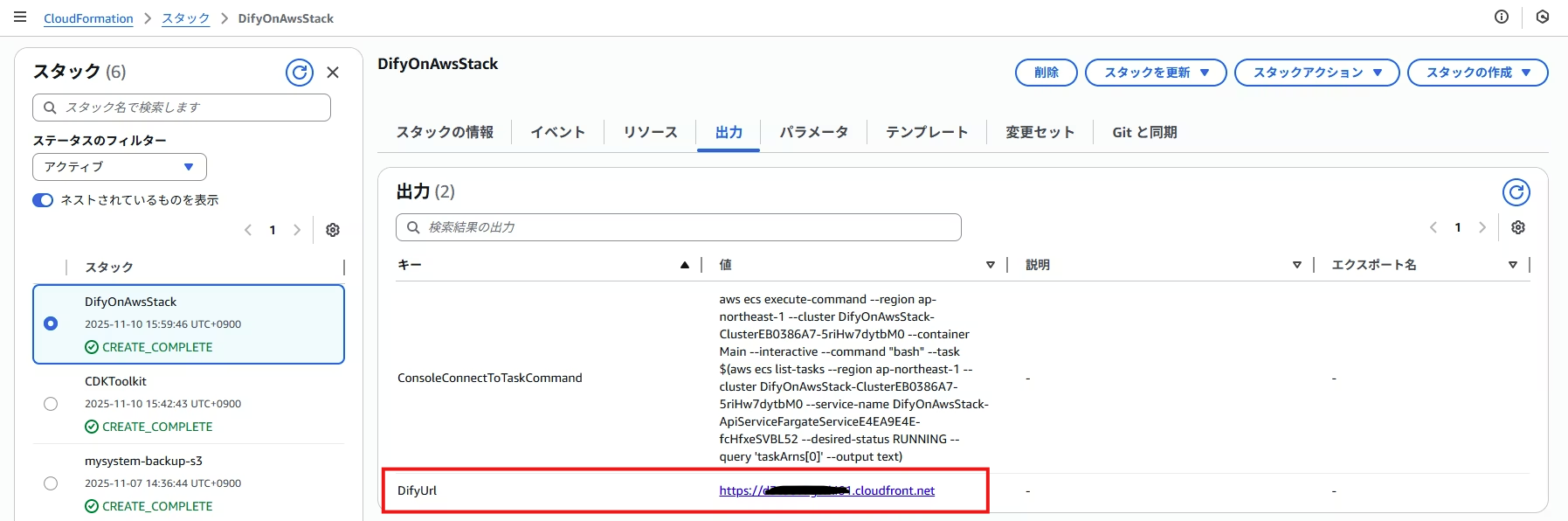Open the mysystem-backup-s3 stack entry
Screen dimensions: 1568x521
click(x=143, y=461)
